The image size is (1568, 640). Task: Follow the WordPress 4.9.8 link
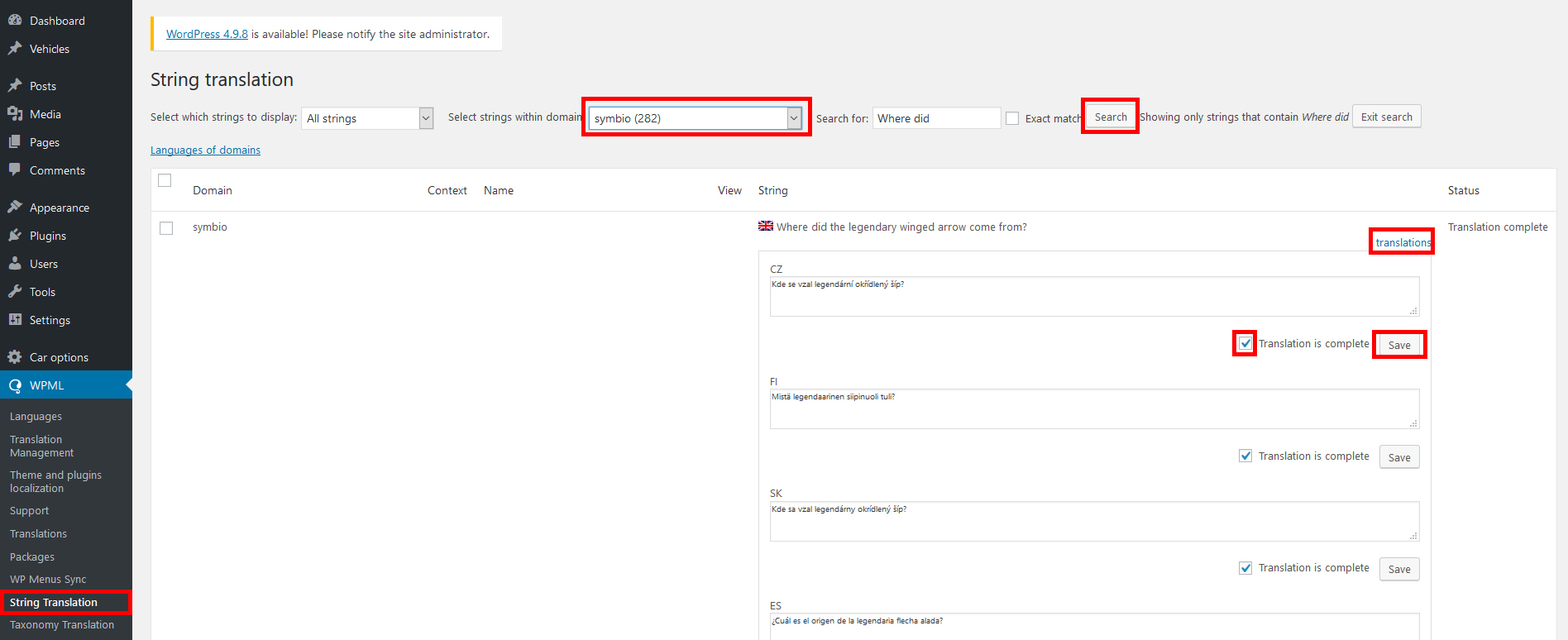[x=207, y=34]
